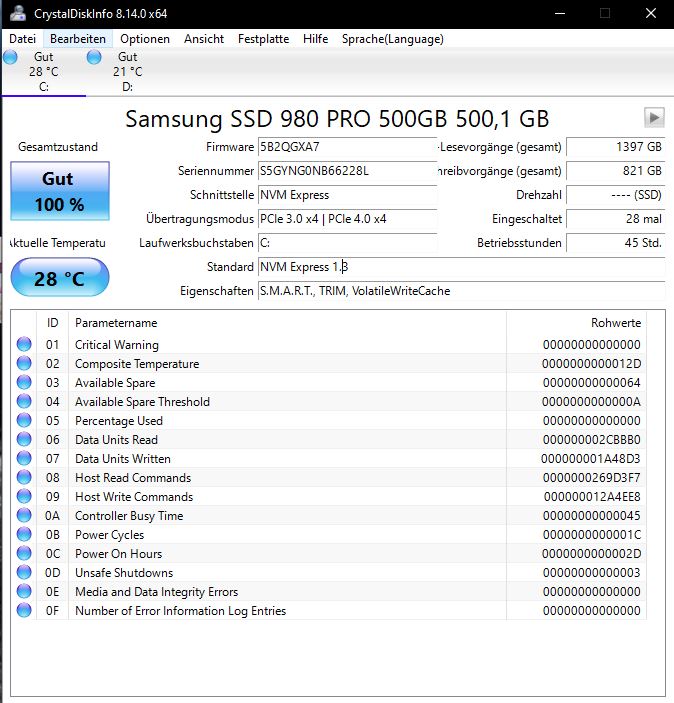Click the Schnittstelle field NVM Express
The width and height of the screenshot is (674, 703).
pyautogui.click(x=348, y=195)
